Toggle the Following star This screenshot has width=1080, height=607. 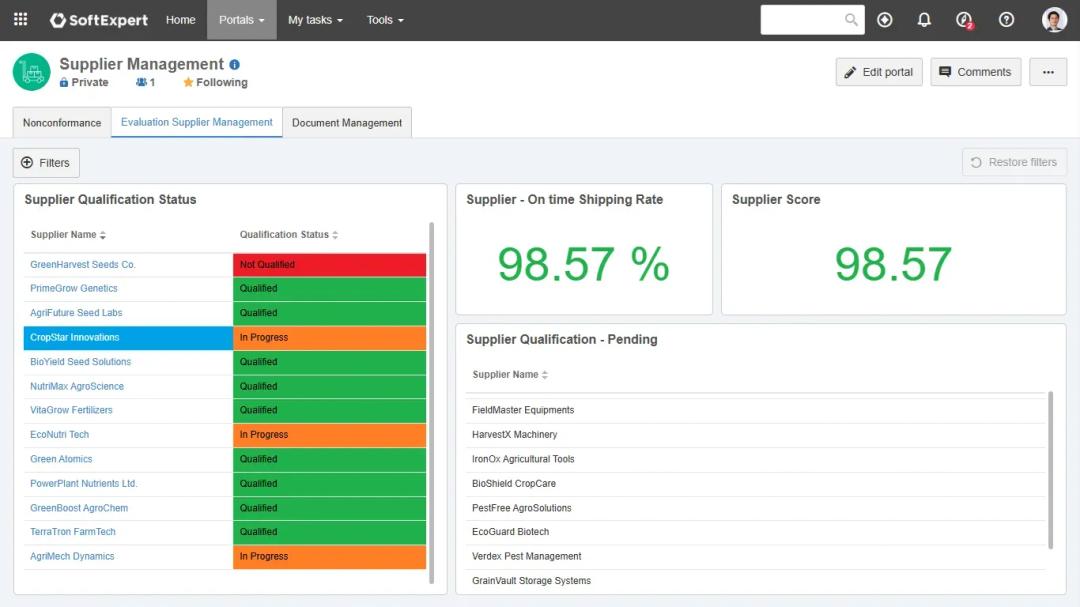point(188,83)
